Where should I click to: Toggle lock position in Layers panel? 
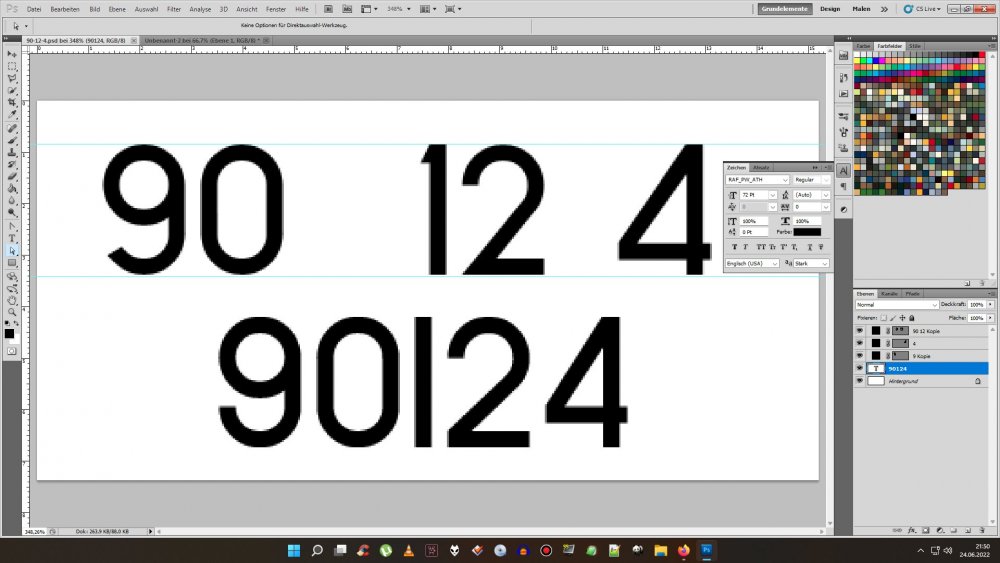coord(902,318)
